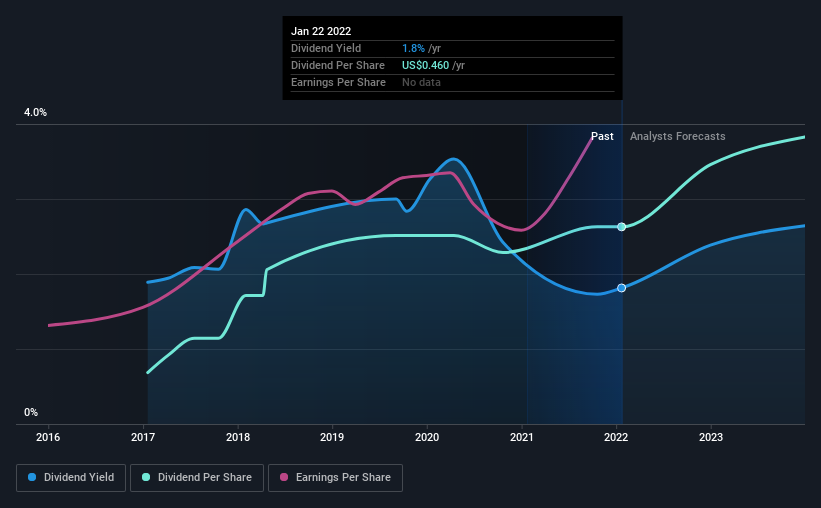The height and width of the screenshot is (508, 821).
Task: Click the 2021 x-axis label
Action: [x=522, y=437]
